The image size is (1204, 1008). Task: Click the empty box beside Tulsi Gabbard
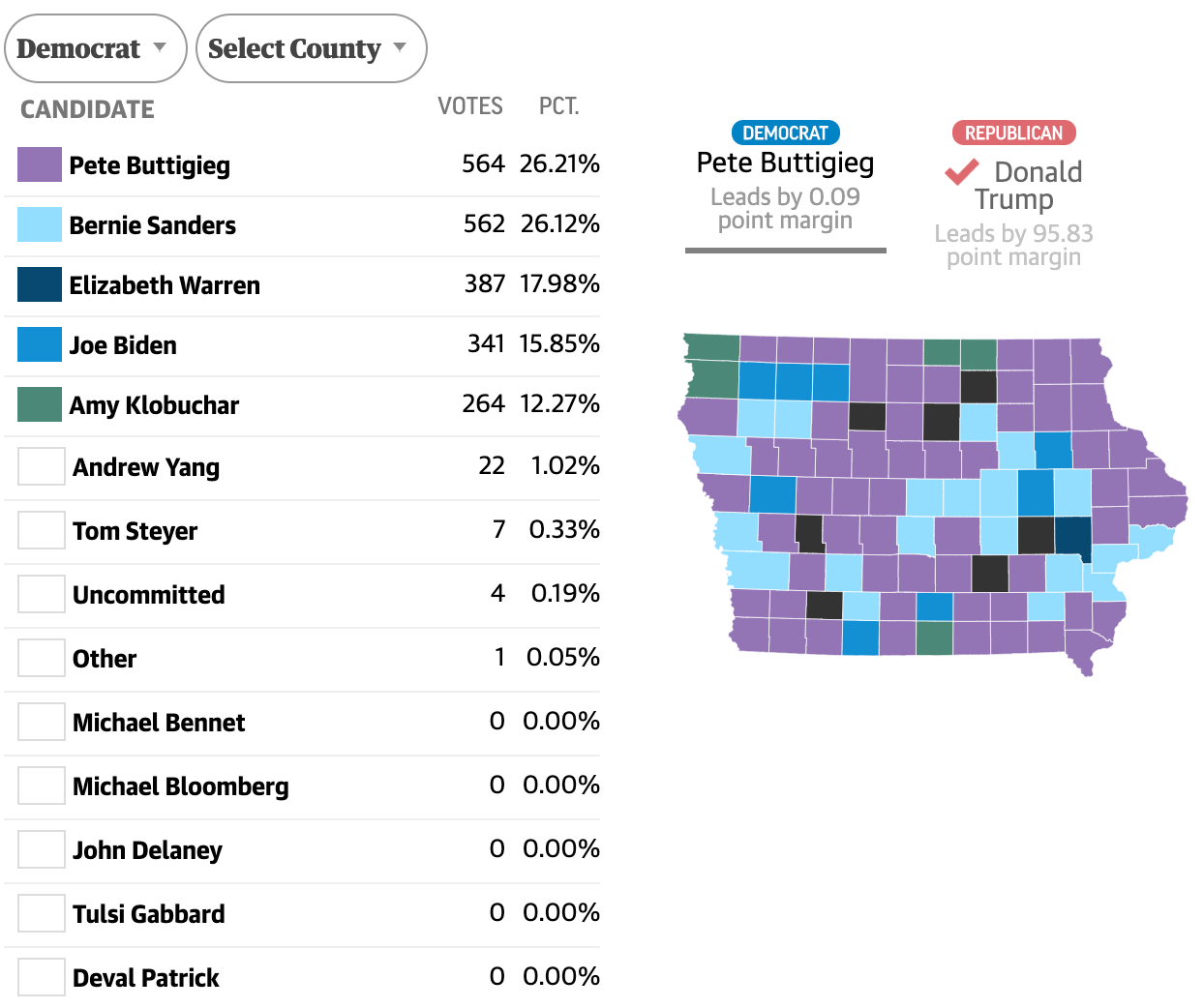(42, 914)
